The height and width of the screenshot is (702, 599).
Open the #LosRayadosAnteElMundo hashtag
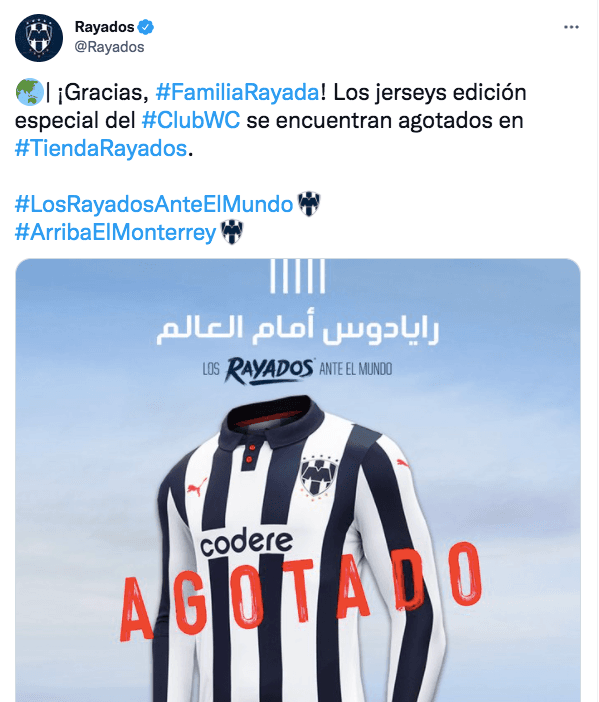[x=154, y=204]
